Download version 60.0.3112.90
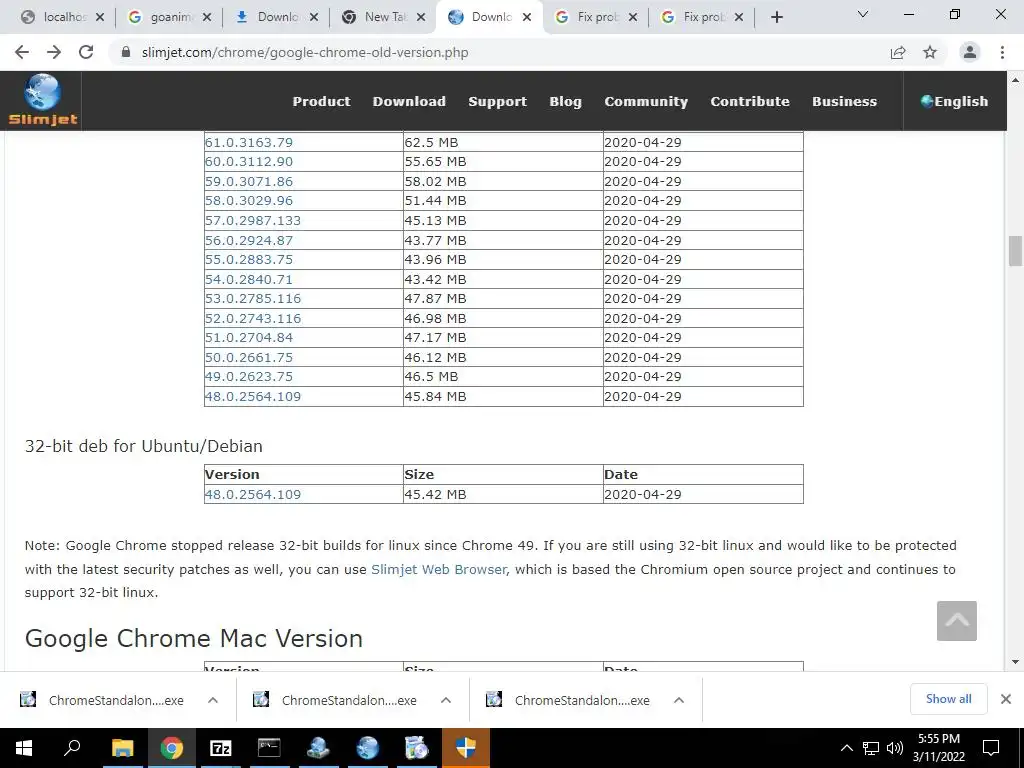1024x768 pixels. pos(249,161)
